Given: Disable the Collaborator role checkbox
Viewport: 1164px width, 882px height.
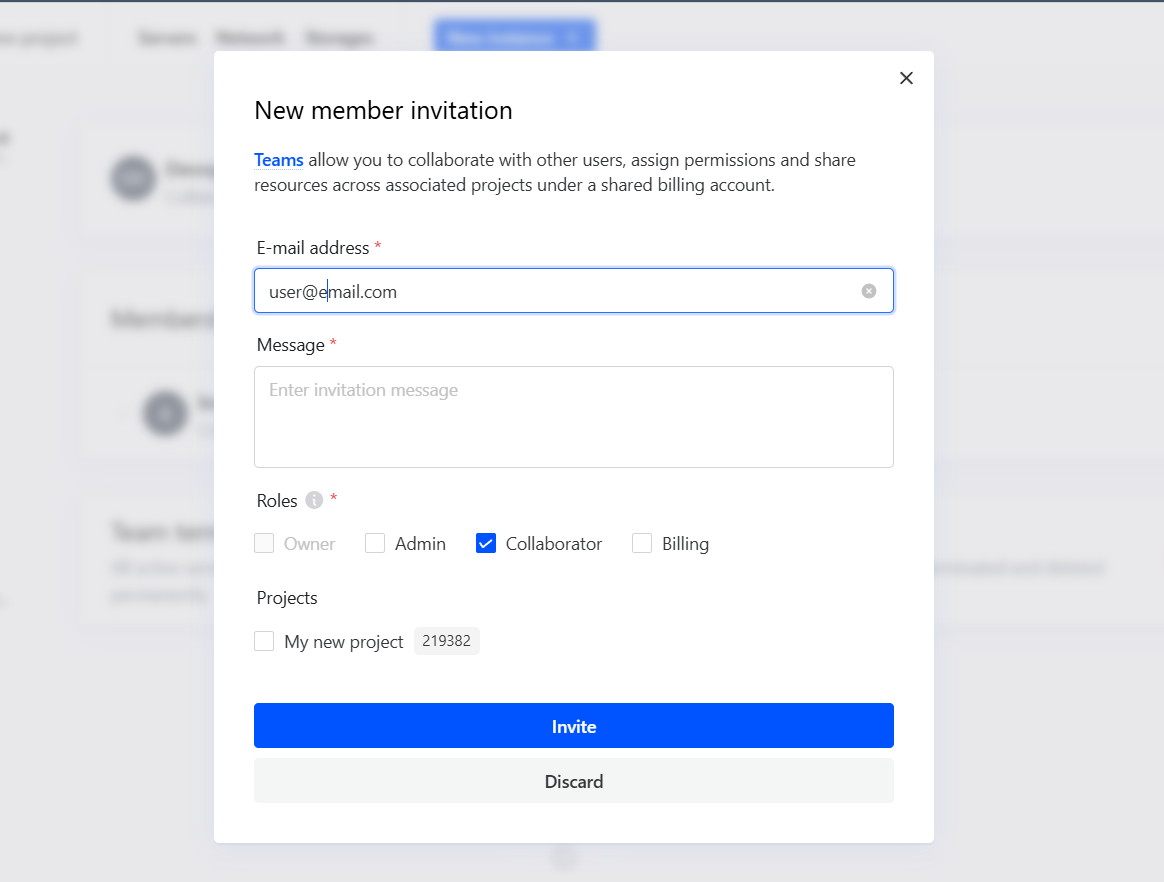Looking at the screenshot, I should (486, 543).
